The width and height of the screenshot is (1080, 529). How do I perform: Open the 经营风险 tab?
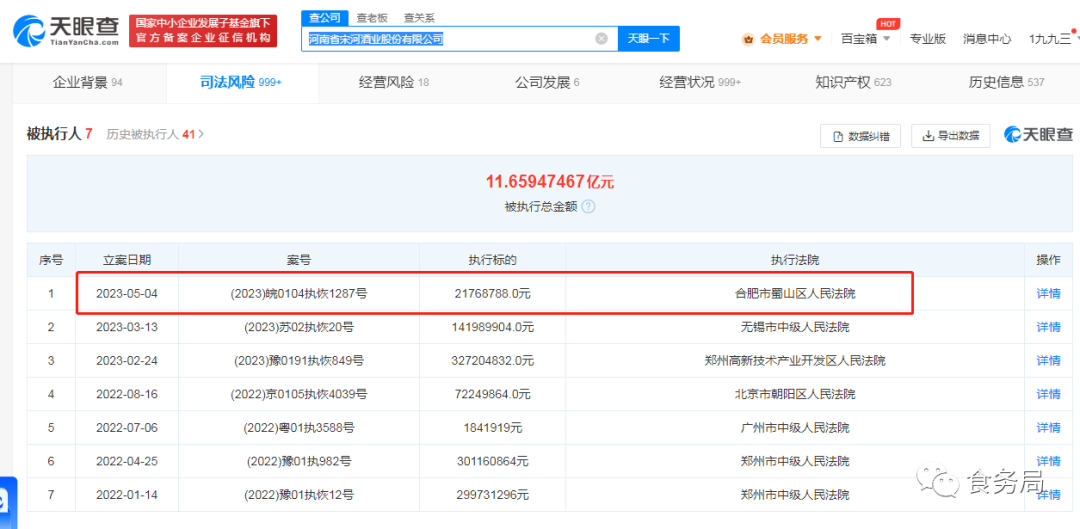[x=394, y=83]
